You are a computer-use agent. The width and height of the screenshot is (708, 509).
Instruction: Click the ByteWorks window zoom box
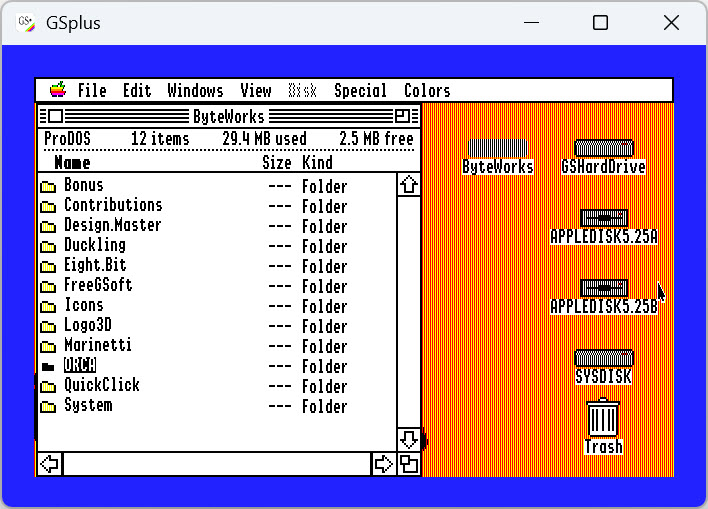point(402,117)
